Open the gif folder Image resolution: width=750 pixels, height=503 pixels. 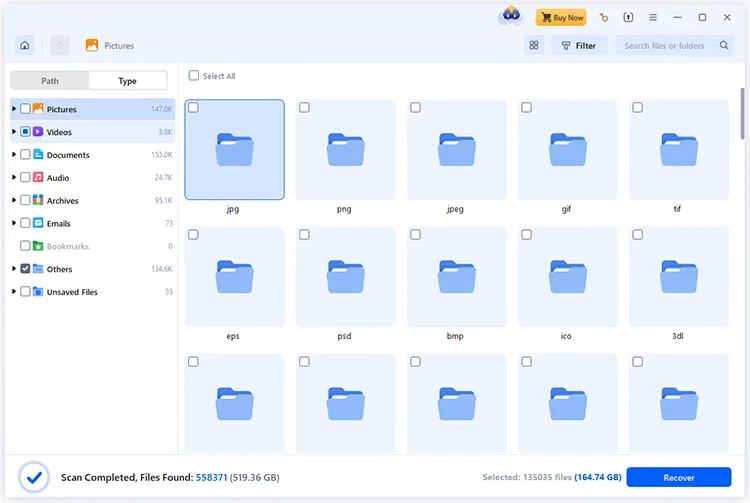point(567,150)
